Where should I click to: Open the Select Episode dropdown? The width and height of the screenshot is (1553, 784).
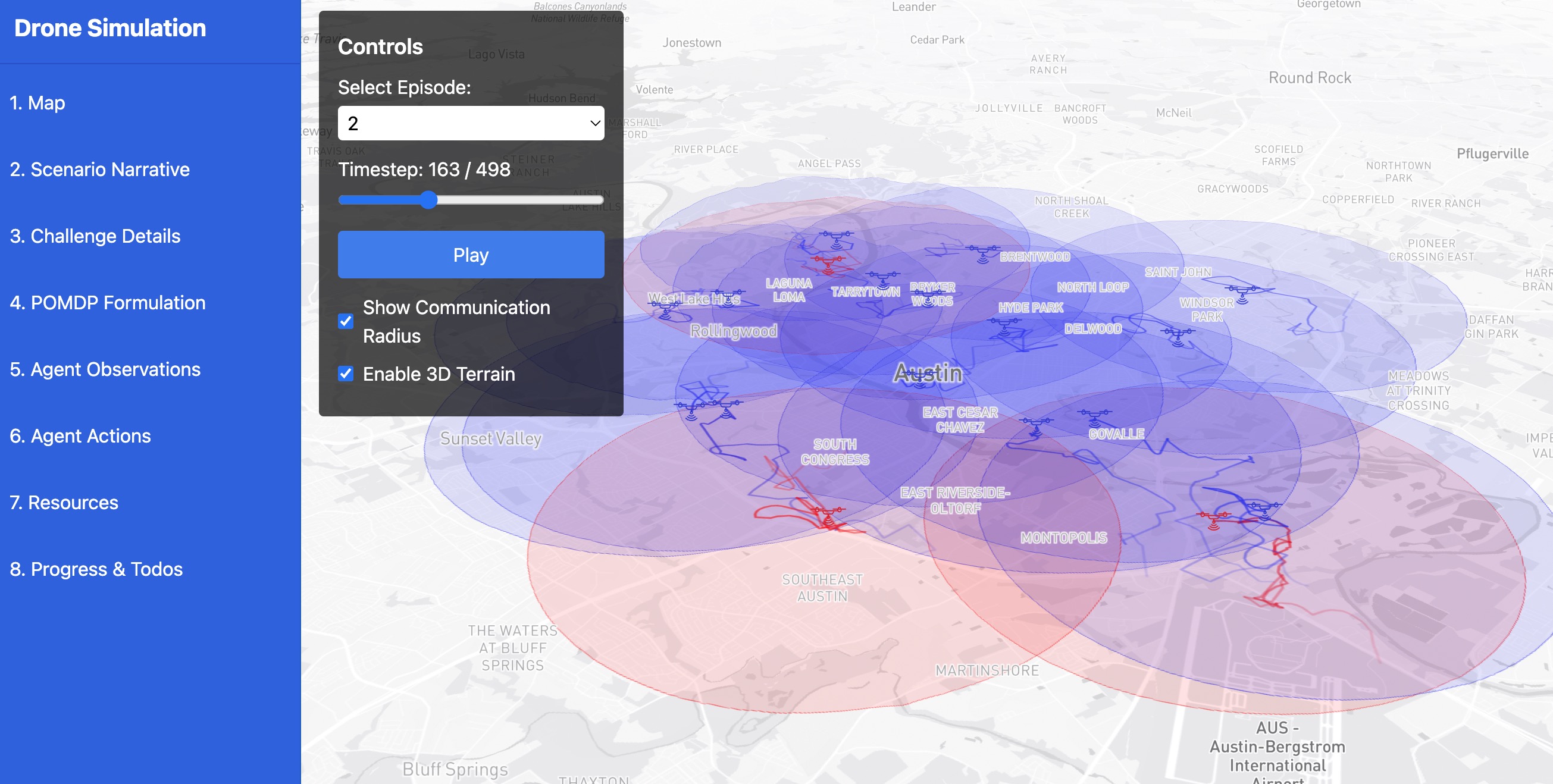point(471,123)
